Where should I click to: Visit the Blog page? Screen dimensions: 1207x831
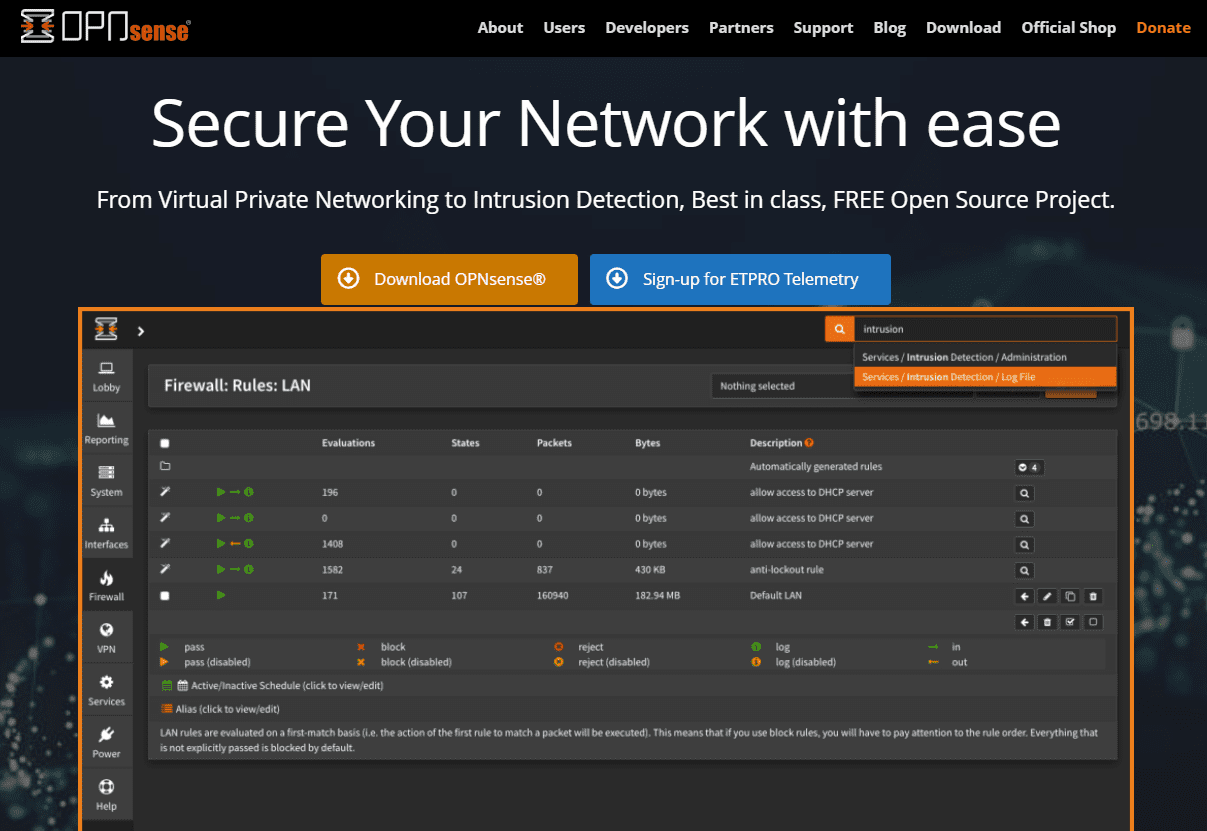[889, 28]
